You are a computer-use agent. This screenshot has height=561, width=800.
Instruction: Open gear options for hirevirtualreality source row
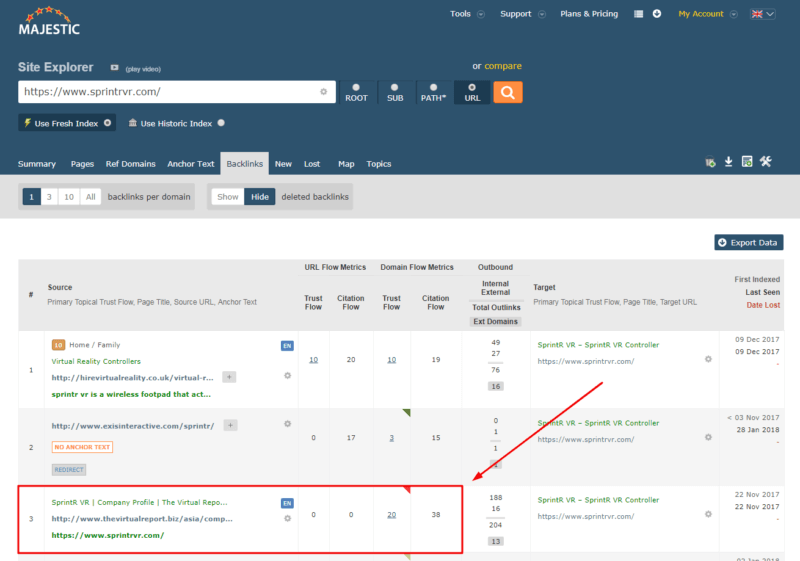point(287,376)
